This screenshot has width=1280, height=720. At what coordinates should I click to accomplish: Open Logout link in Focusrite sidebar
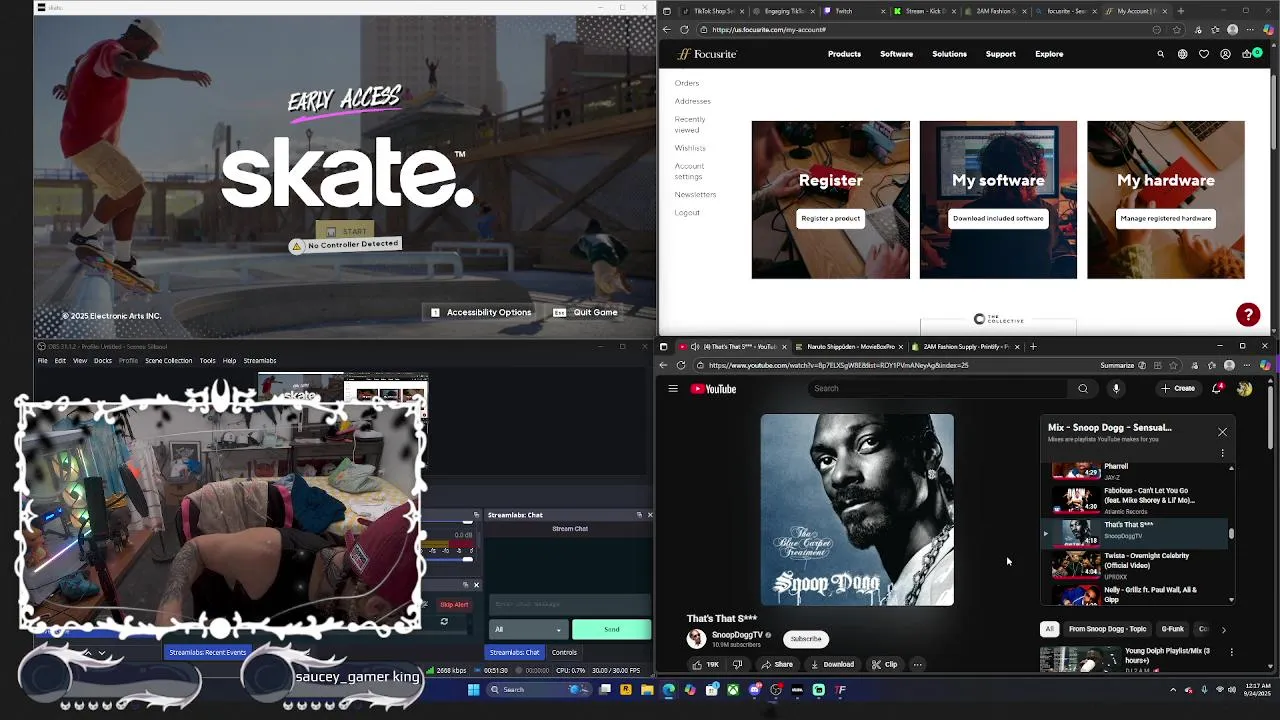tap(687, 212)
